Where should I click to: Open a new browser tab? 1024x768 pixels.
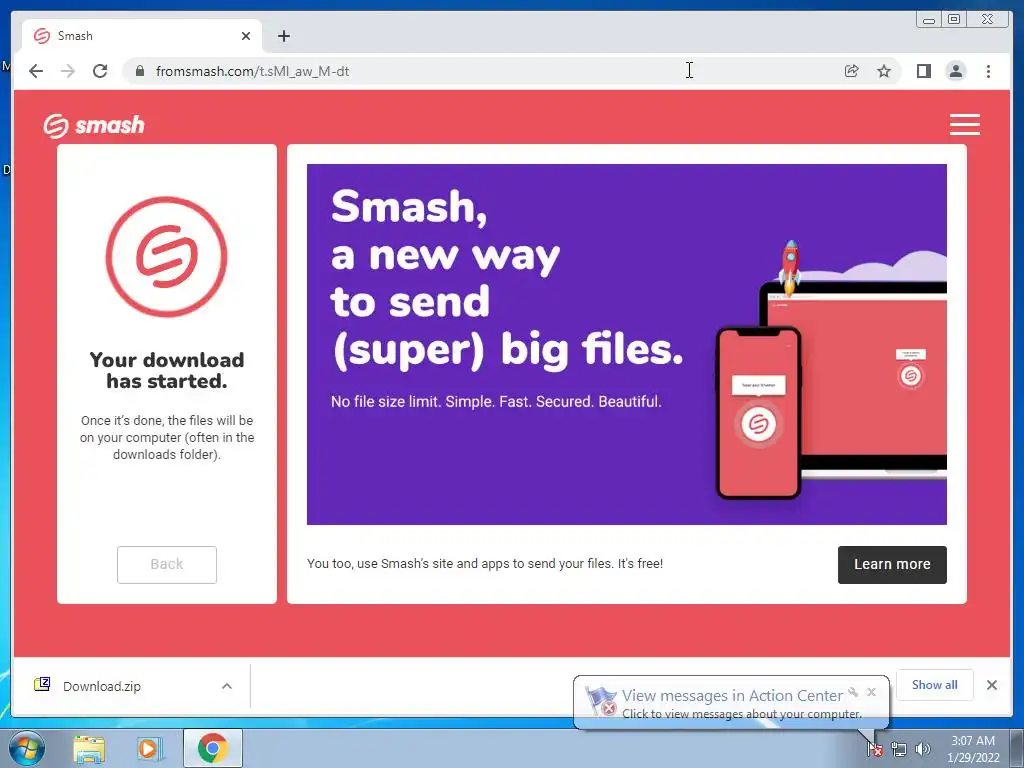[283, 36]
